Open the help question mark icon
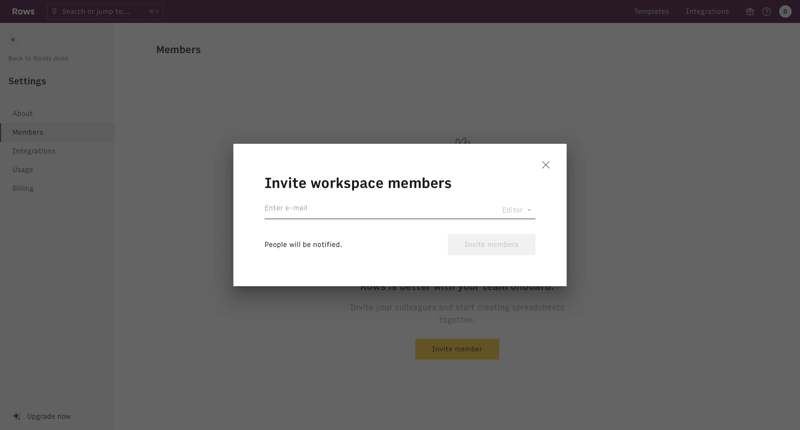This screenshot has height=430, width=800. click(x=766, y=12)
